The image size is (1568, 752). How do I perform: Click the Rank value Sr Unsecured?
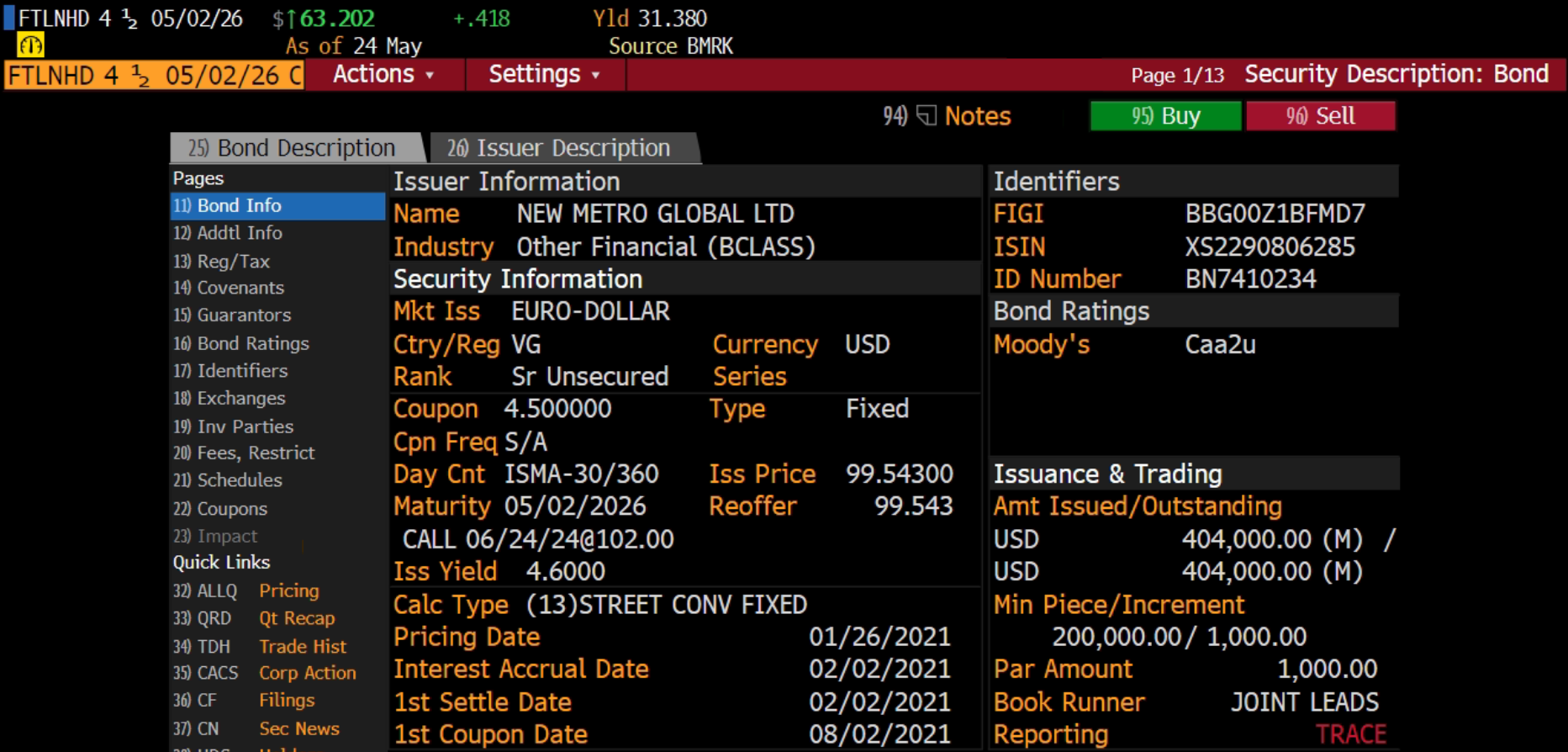(590, 377)
